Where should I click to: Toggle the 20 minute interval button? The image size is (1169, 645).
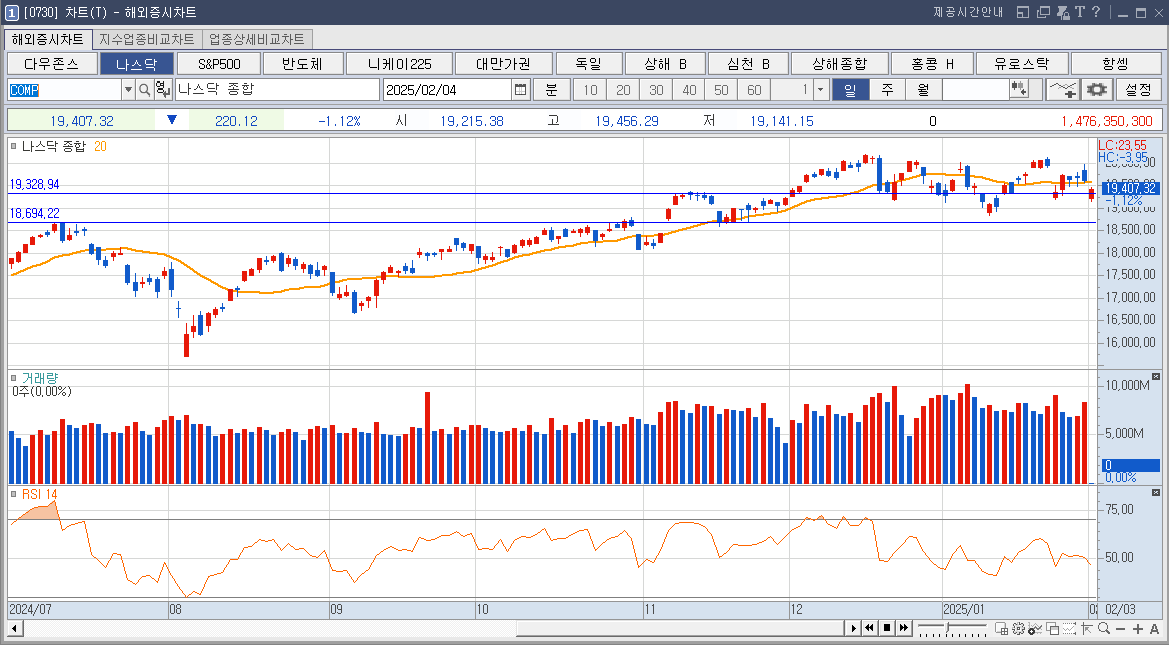point(623,90)
